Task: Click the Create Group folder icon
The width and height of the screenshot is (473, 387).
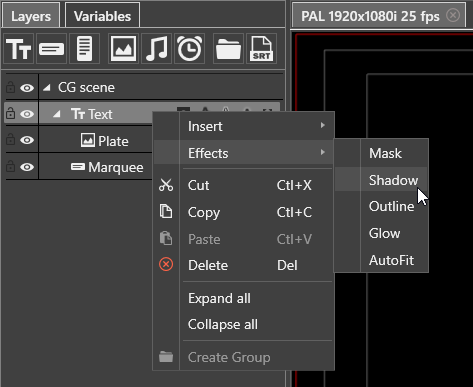Action: [166, 357]
